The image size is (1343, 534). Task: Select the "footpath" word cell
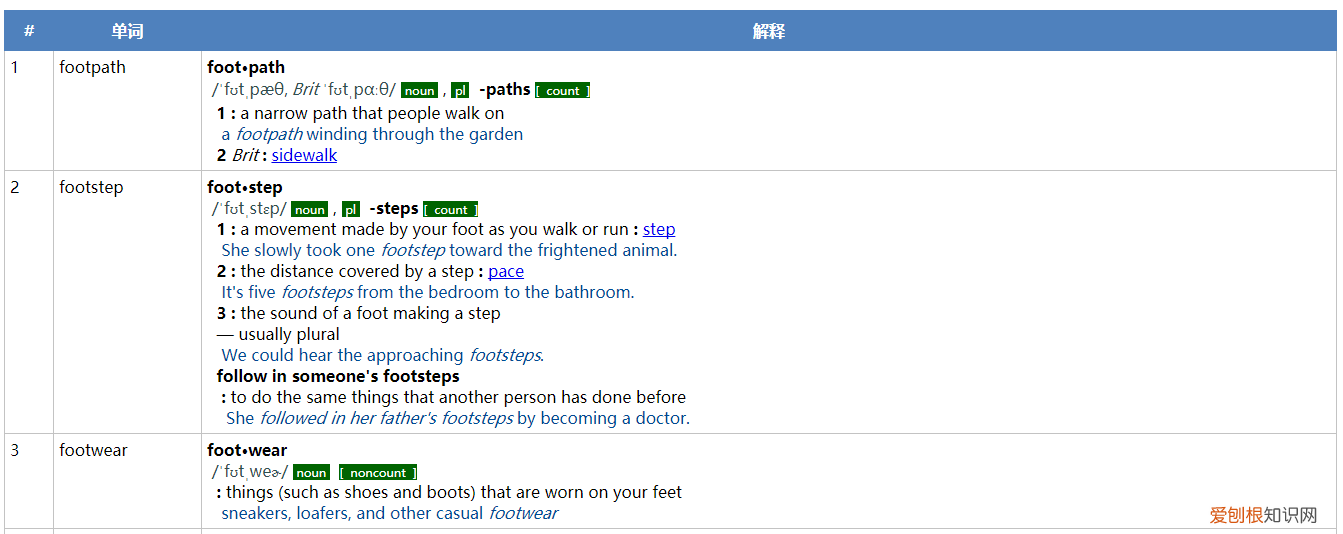tap(92, 68)
